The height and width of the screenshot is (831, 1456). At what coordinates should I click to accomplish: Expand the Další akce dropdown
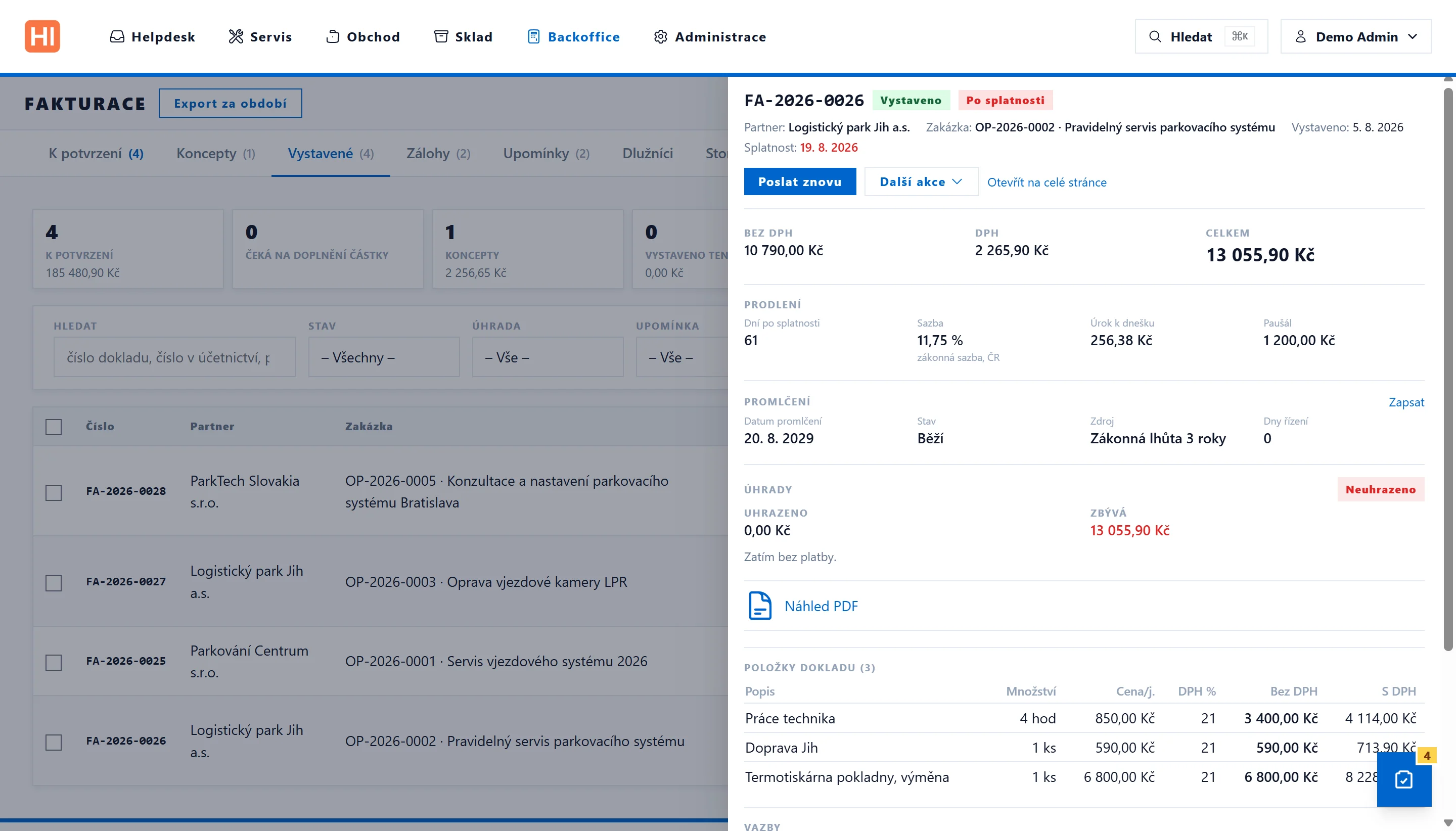tap(921, 181)
